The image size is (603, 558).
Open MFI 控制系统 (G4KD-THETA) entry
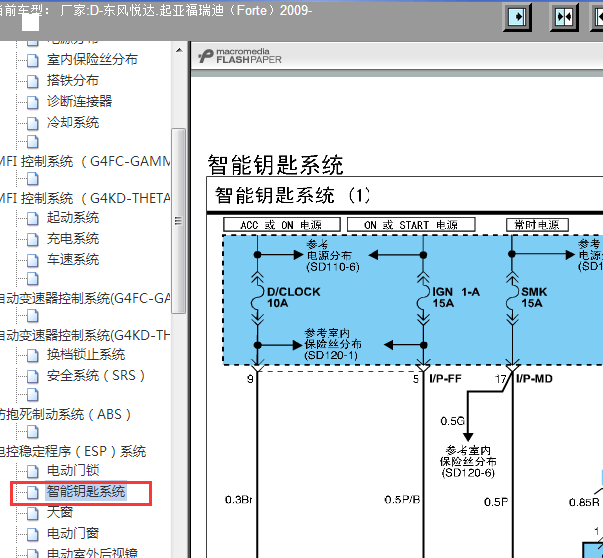pos(85,198)
